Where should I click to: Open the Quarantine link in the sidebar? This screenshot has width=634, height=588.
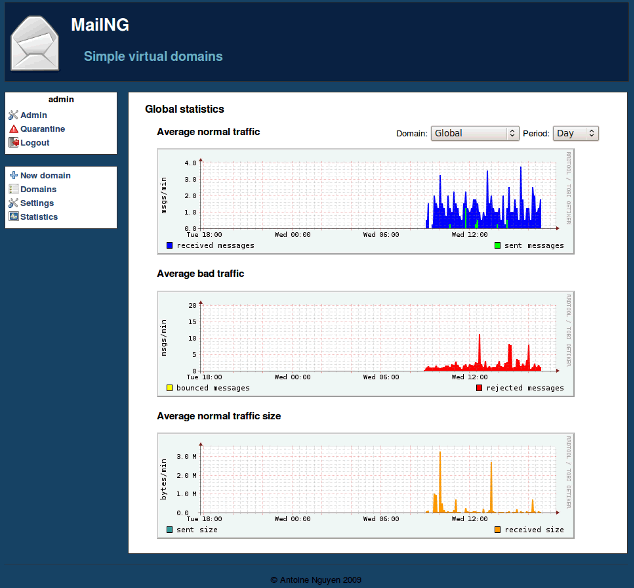coord(43,129)
